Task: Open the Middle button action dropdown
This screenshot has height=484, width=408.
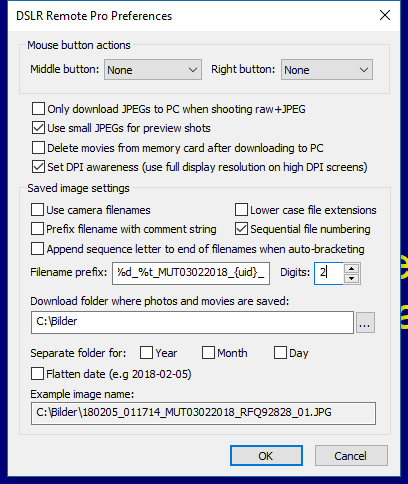Action: tap(153, 70)
